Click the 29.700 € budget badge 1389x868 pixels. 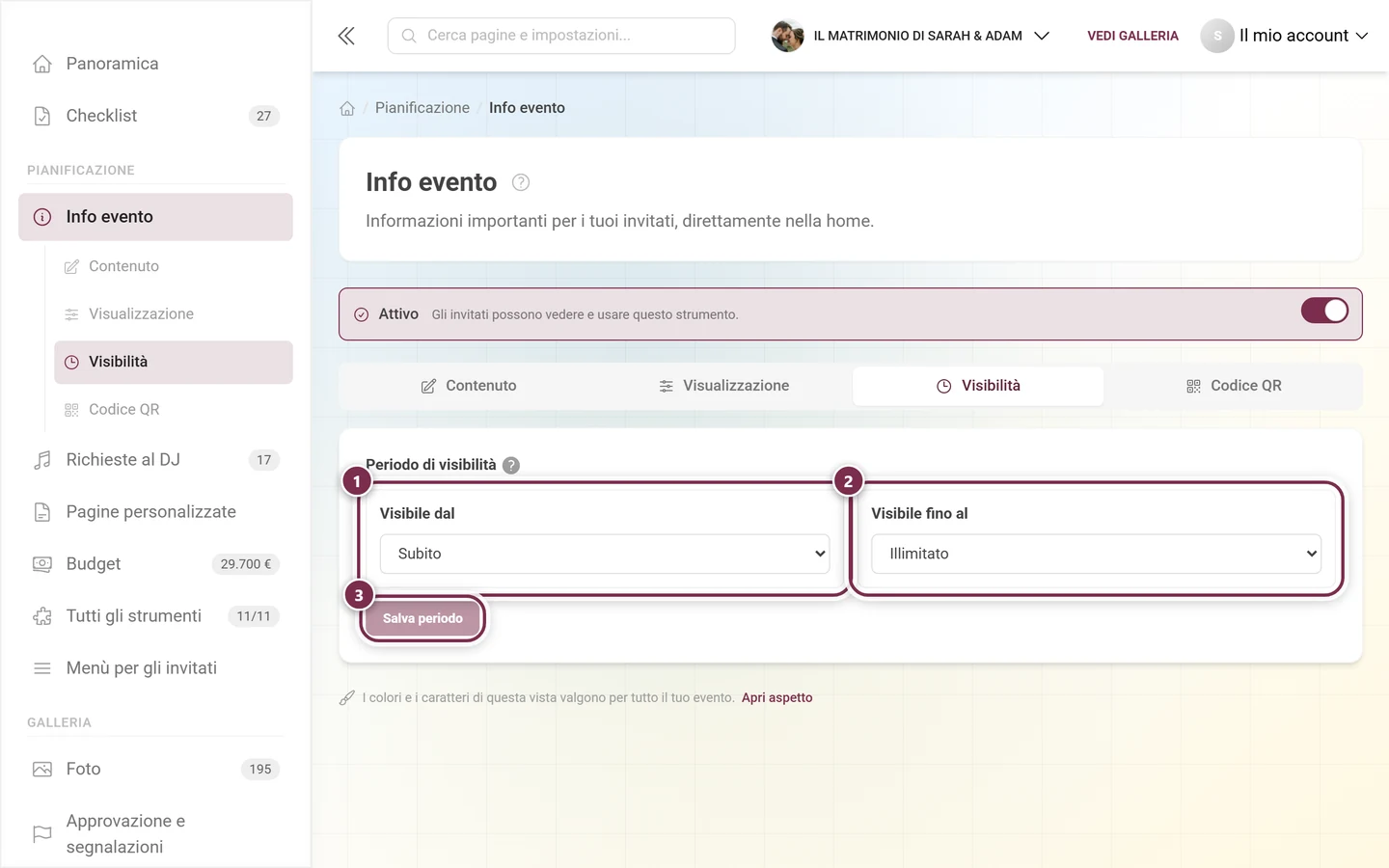(x=245, y=564)
